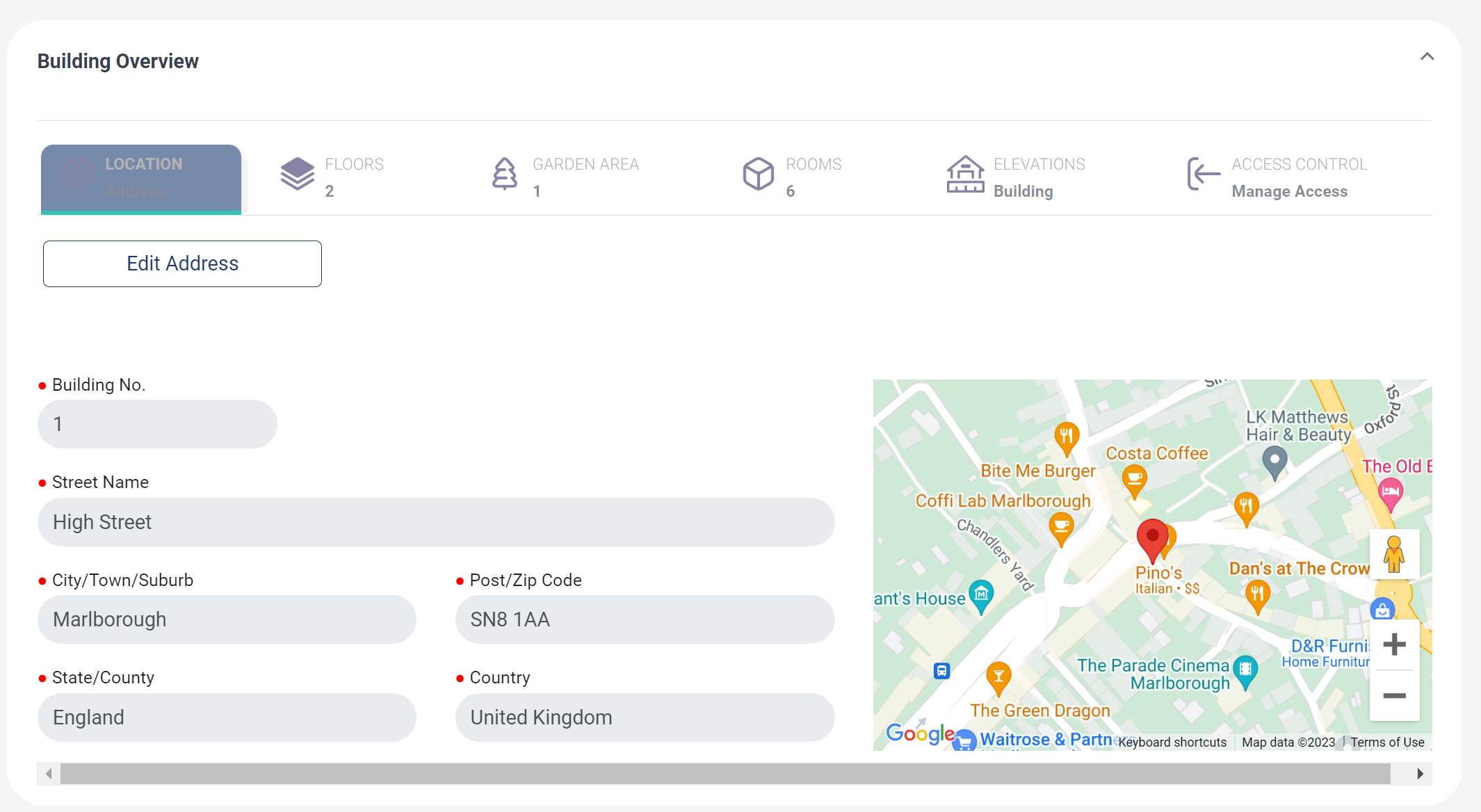The image size is (1481, 812).
Task: Collapse the Building Overview panel
Action: 1427,57
